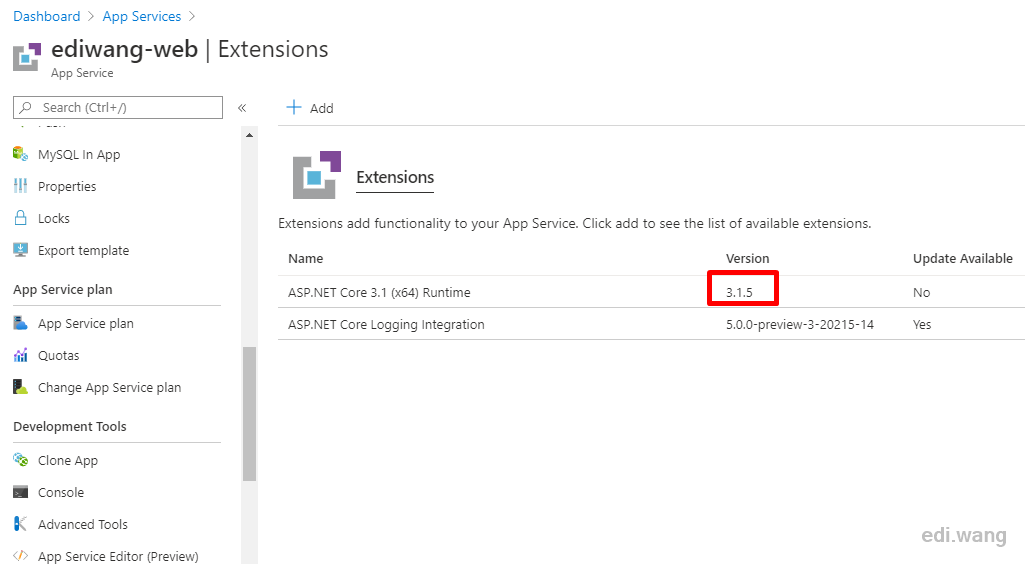Focus the Search (Ctrl+/) field
The height and width of the screenshot is (564, 1025).
point(118,107)
